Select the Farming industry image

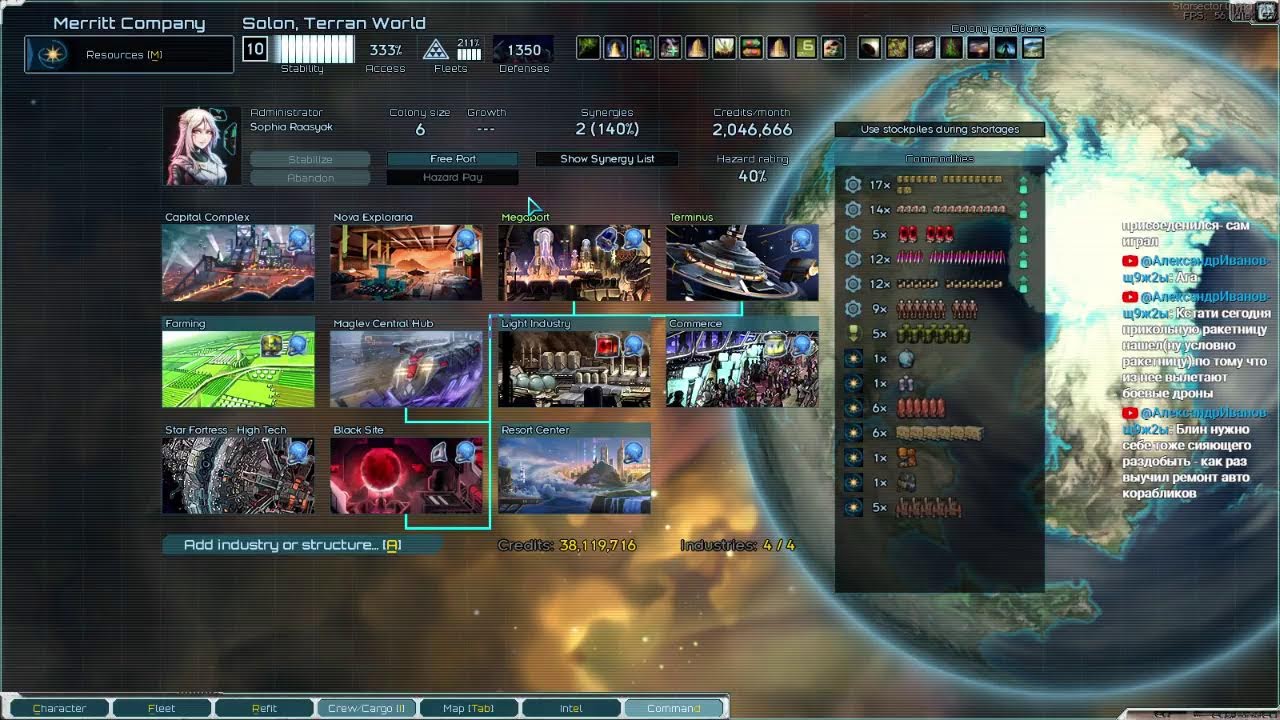point(238,369)
